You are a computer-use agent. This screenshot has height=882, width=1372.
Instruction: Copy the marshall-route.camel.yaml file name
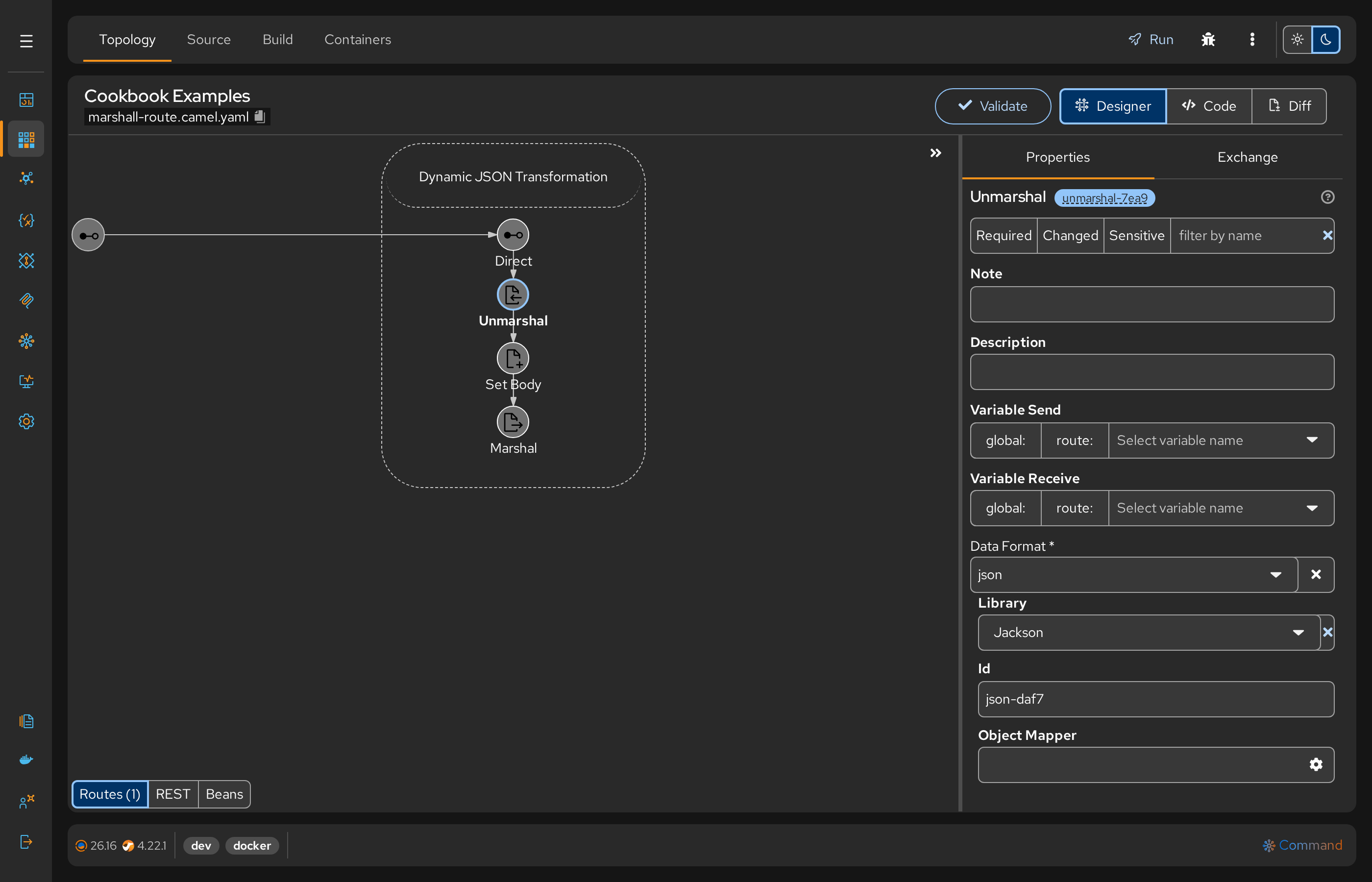point(260,116)
